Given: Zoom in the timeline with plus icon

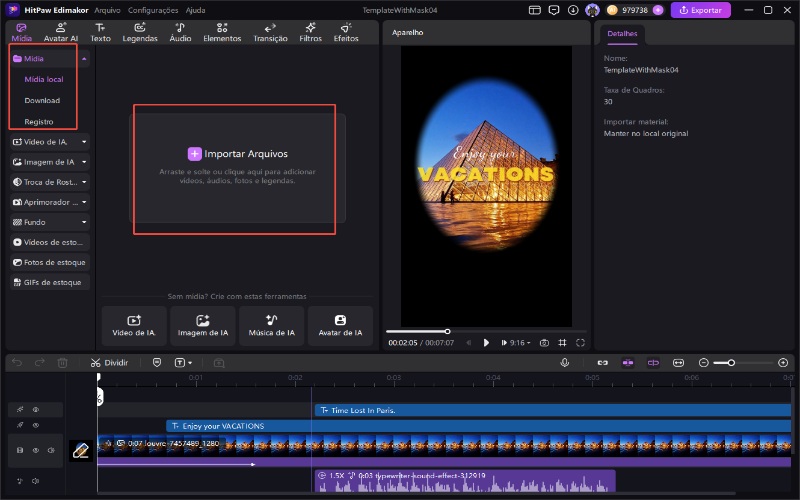Looking at the screenshot, I should point(783,363).
